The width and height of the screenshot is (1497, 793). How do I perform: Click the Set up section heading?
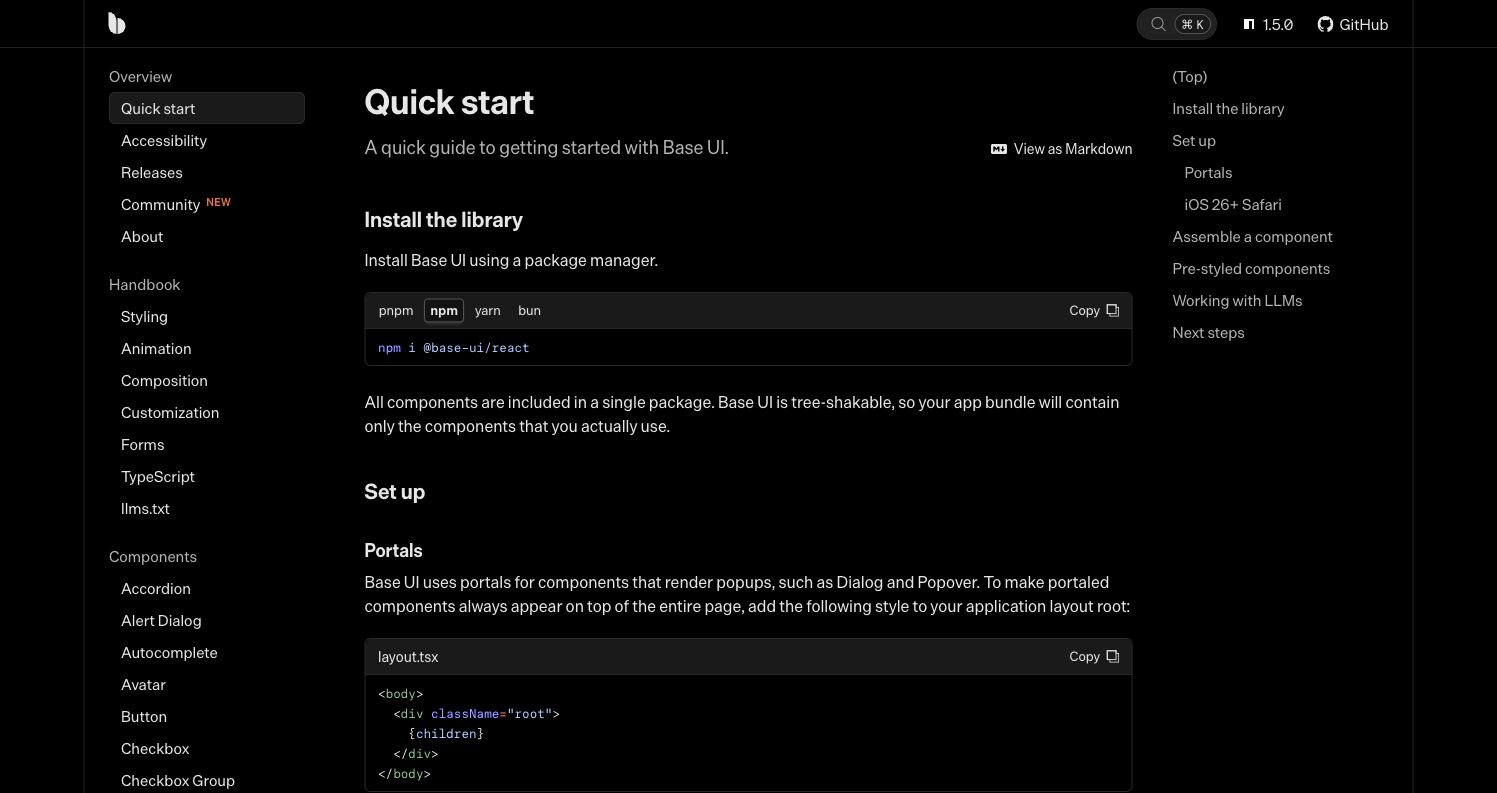coord(394,492)
